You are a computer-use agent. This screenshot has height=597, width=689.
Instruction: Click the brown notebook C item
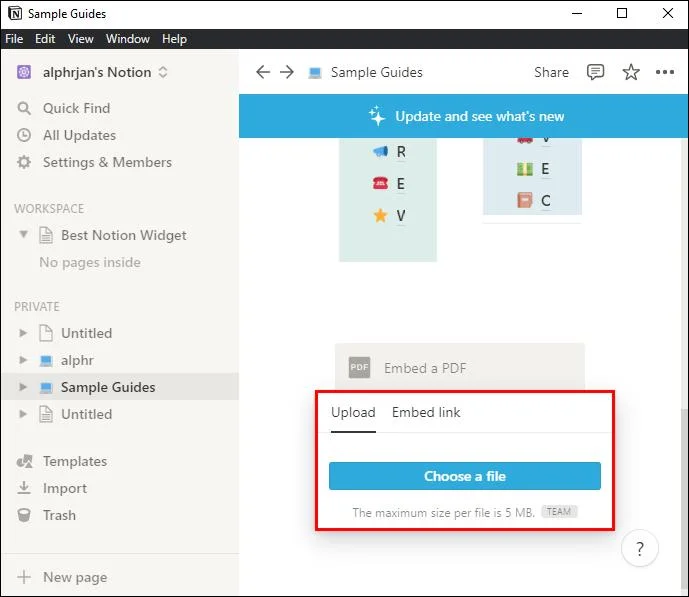[x=533, y=200]
